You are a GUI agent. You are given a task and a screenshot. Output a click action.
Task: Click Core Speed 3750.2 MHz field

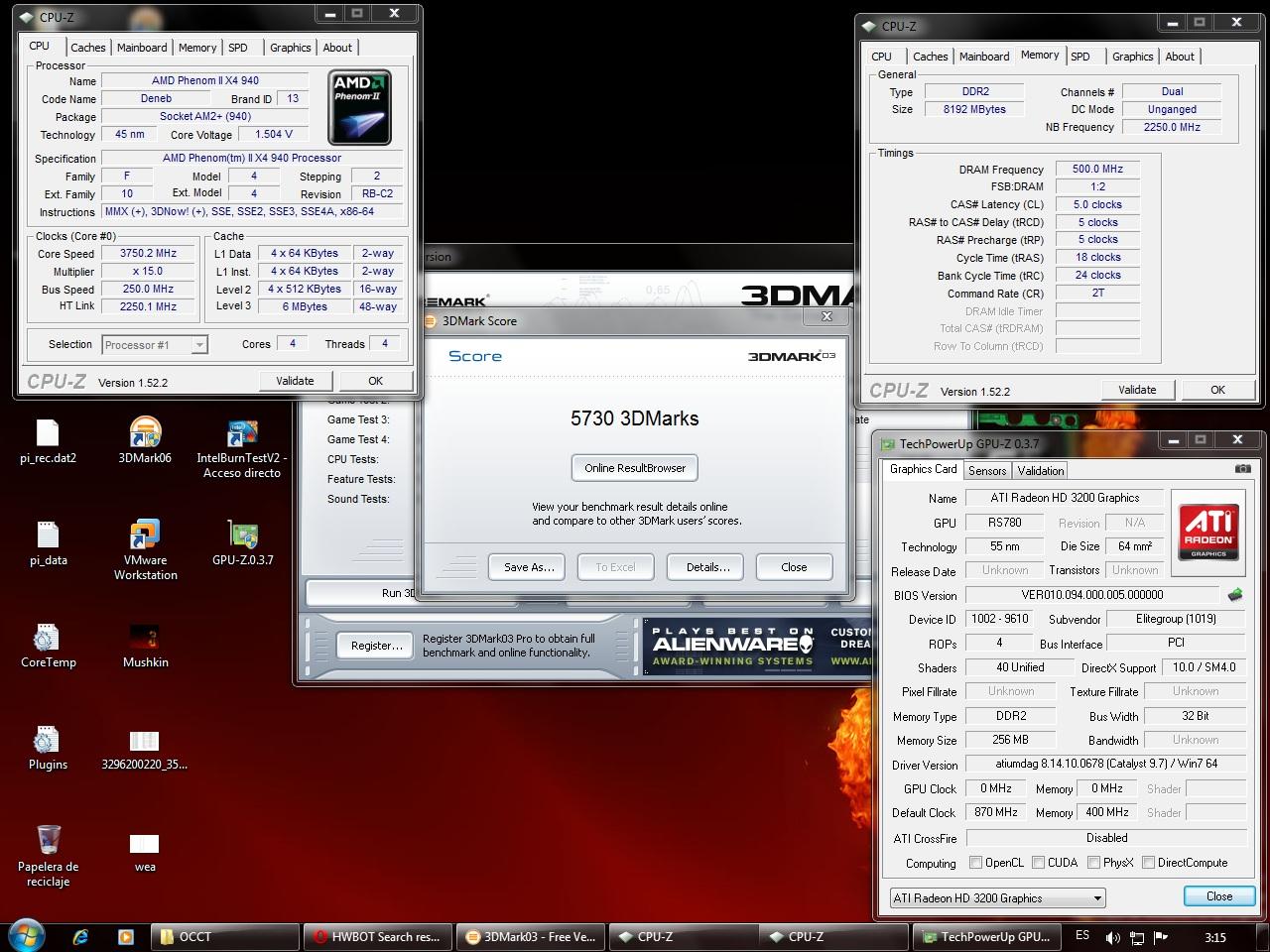point(149,254)
